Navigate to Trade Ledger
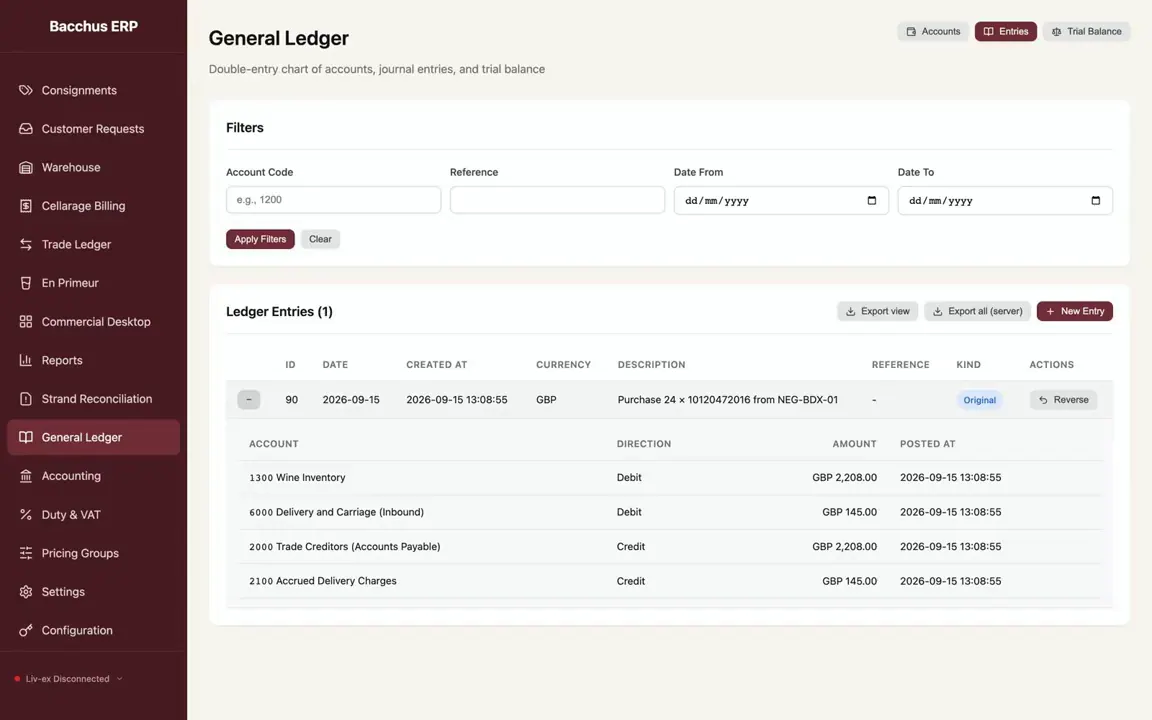Screen dimensions: 1152x720 (x=93, y=245)
